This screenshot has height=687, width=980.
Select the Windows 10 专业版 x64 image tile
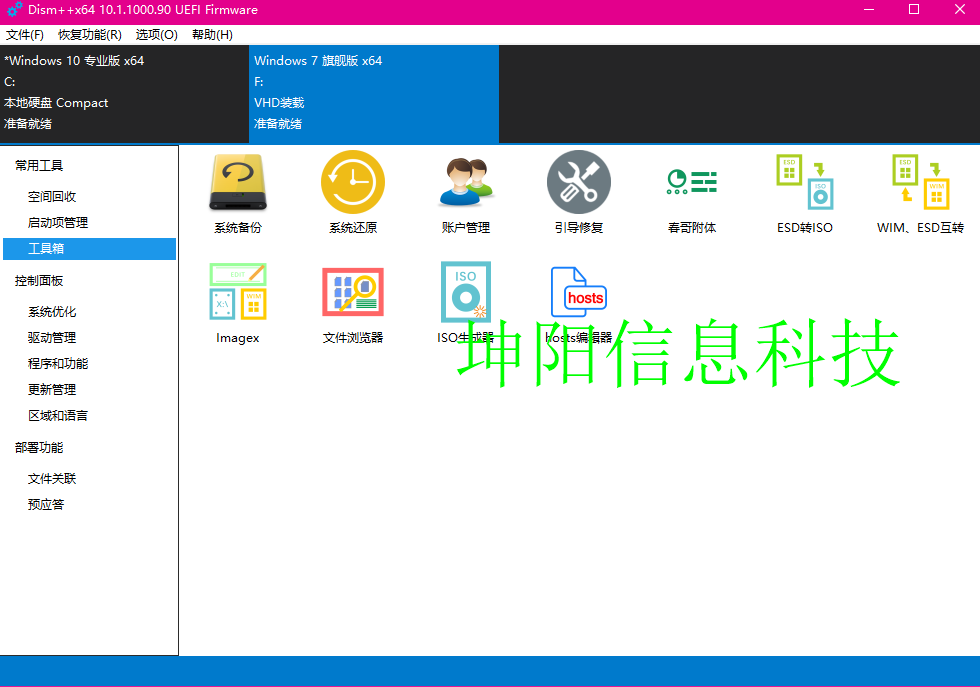(124, 94)
